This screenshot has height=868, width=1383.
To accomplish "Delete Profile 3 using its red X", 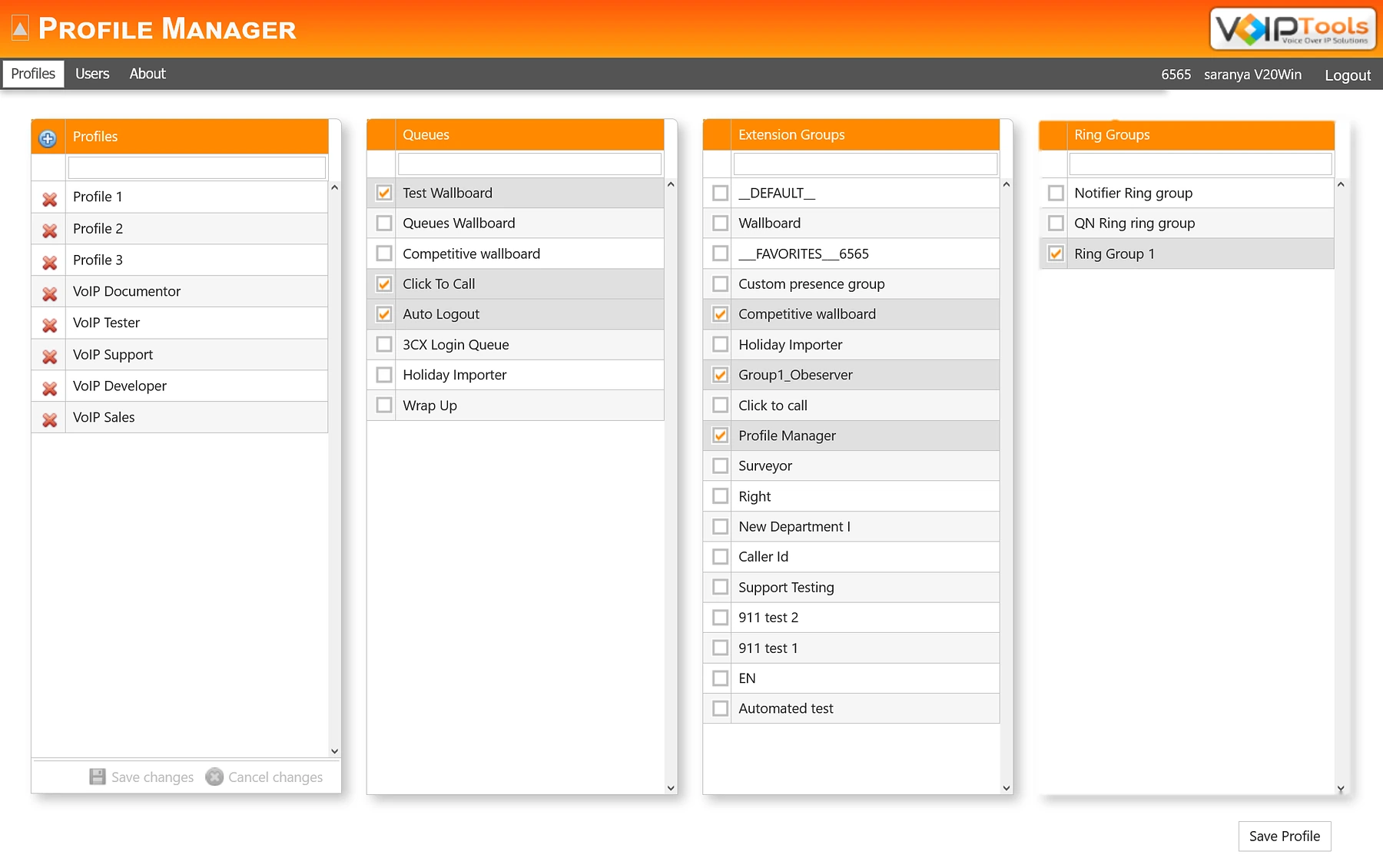I will pos(50,262).
